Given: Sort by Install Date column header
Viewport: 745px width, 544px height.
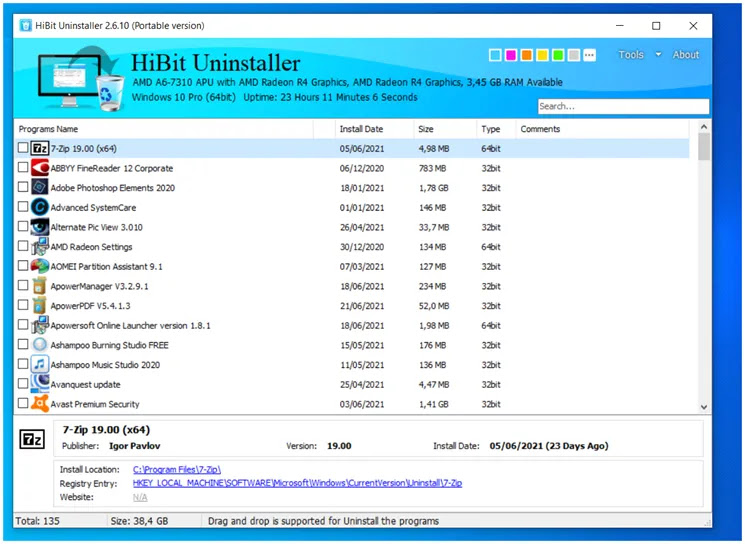Looking at the screenshot, I should click(x=374, y=129).
